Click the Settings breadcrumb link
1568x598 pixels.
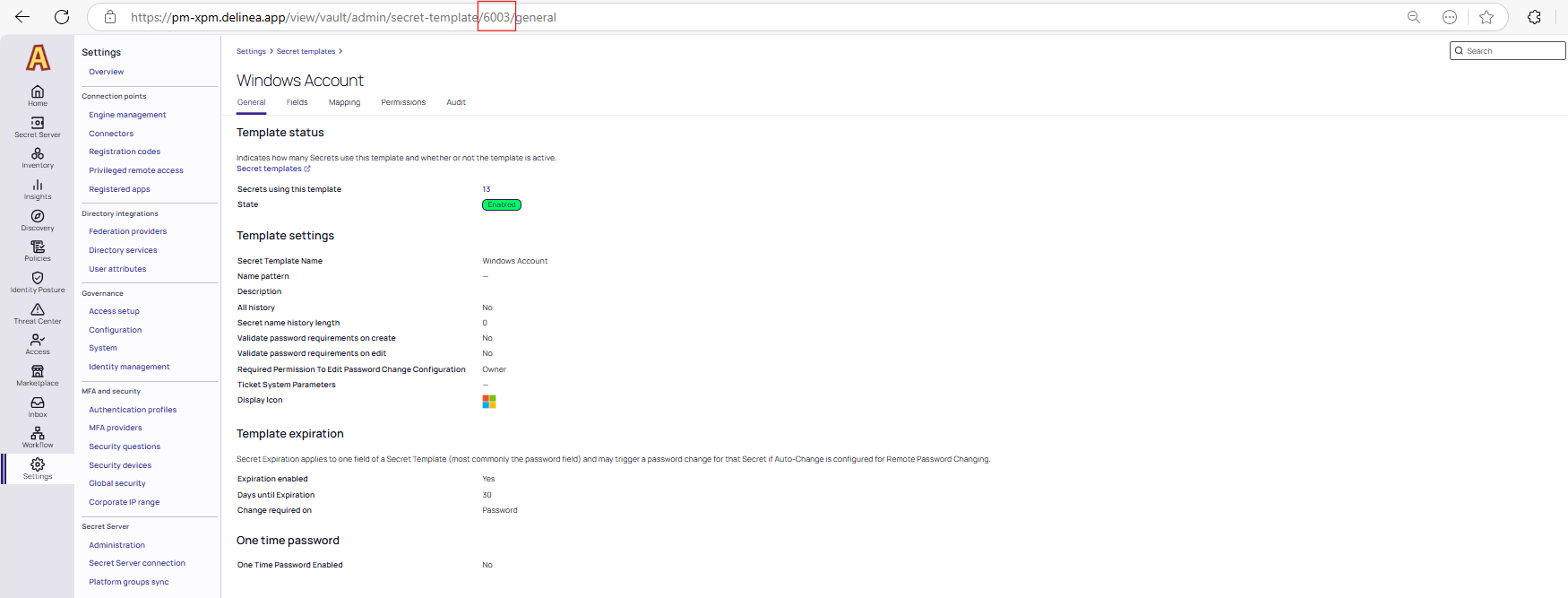point(251,51)
